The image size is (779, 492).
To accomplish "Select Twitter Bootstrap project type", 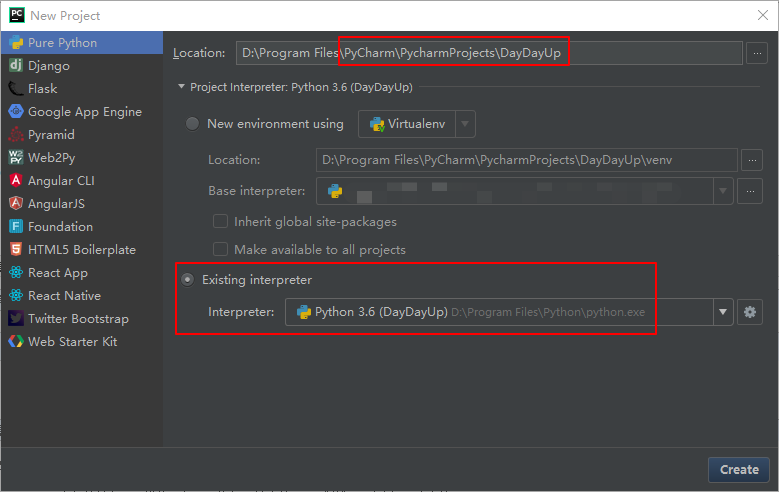I will point(82,318).
